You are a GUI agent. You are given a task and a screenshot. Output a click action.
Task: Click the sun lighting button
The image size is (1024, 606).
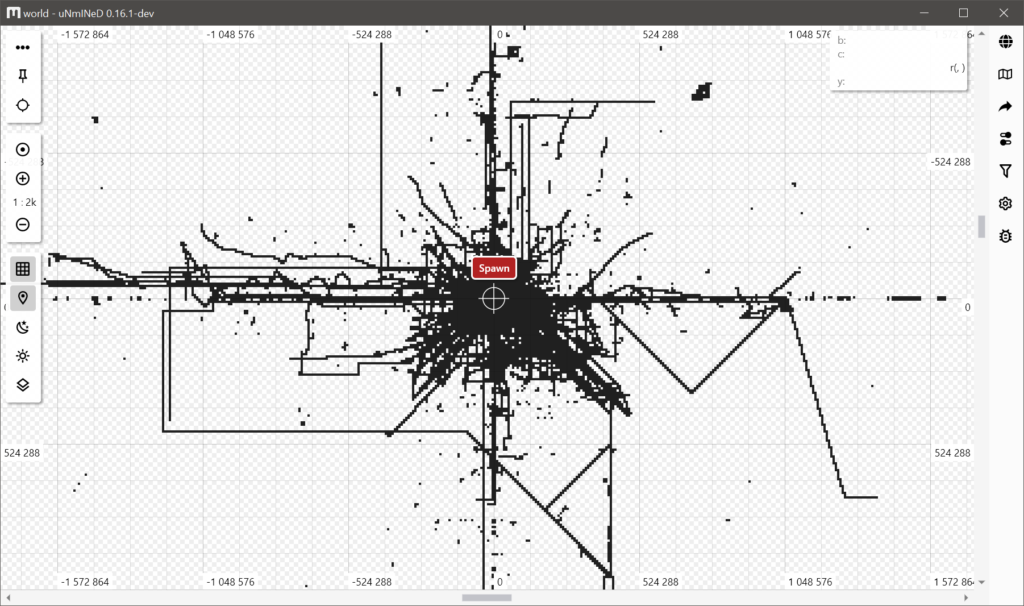coord(23,356)
